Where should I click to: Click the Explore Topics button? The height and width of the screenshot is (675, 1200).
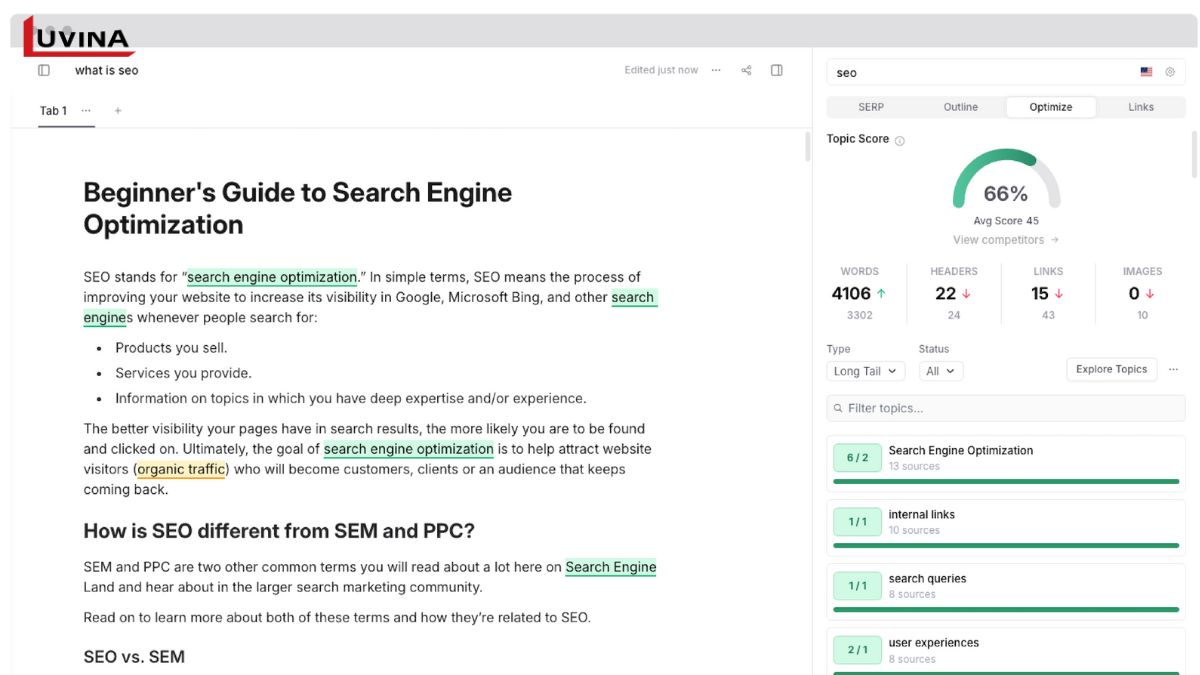[1111, 370]
